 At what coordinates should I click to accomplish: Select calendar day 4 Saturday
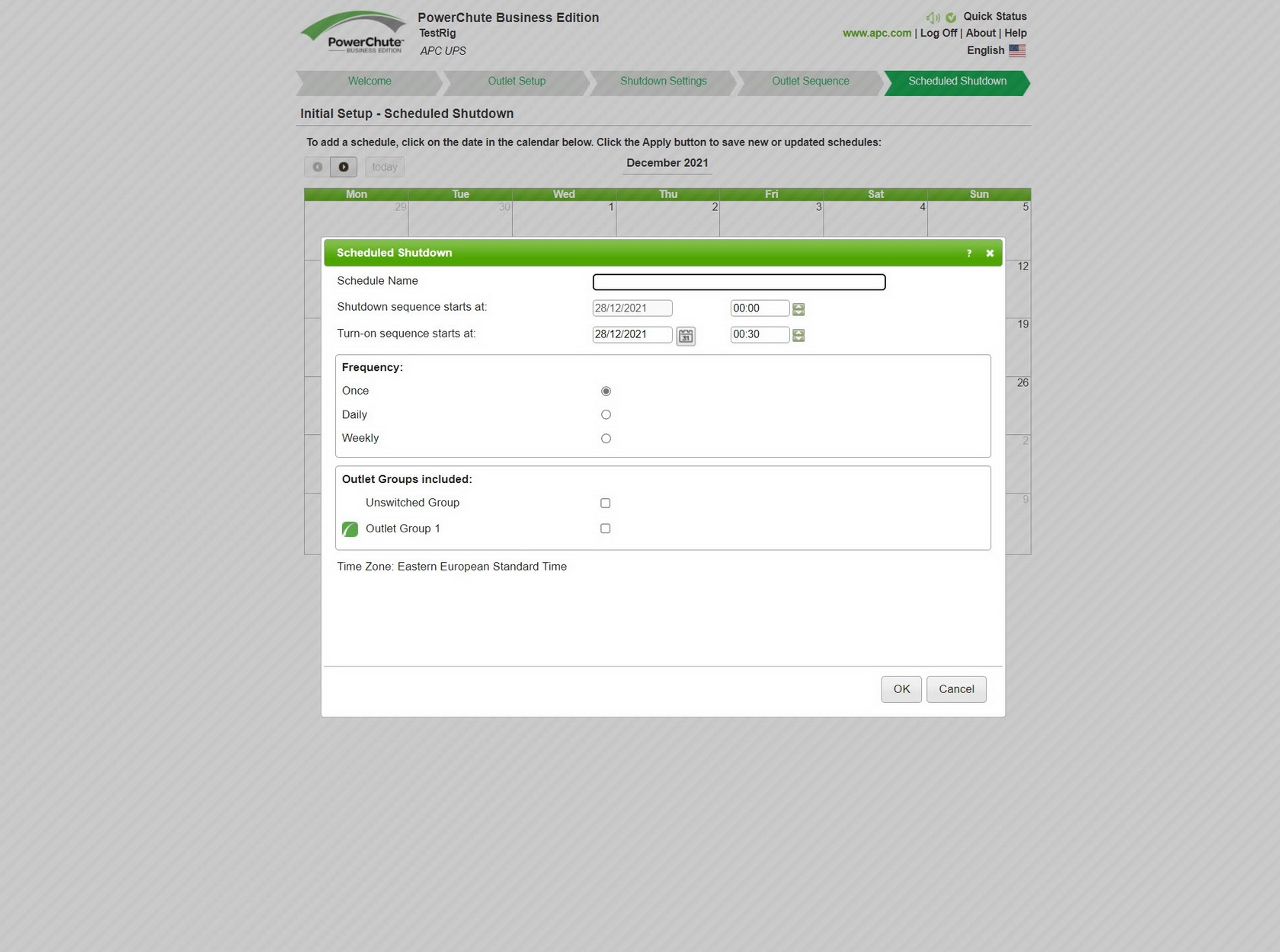coord(875,219)
